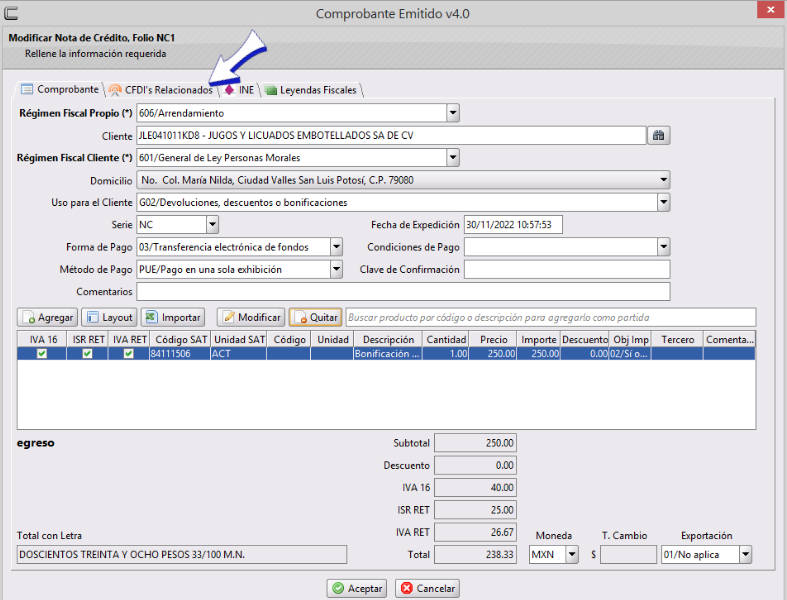Click the Tercero column header

pyautogui.click(x=677, y=339)
